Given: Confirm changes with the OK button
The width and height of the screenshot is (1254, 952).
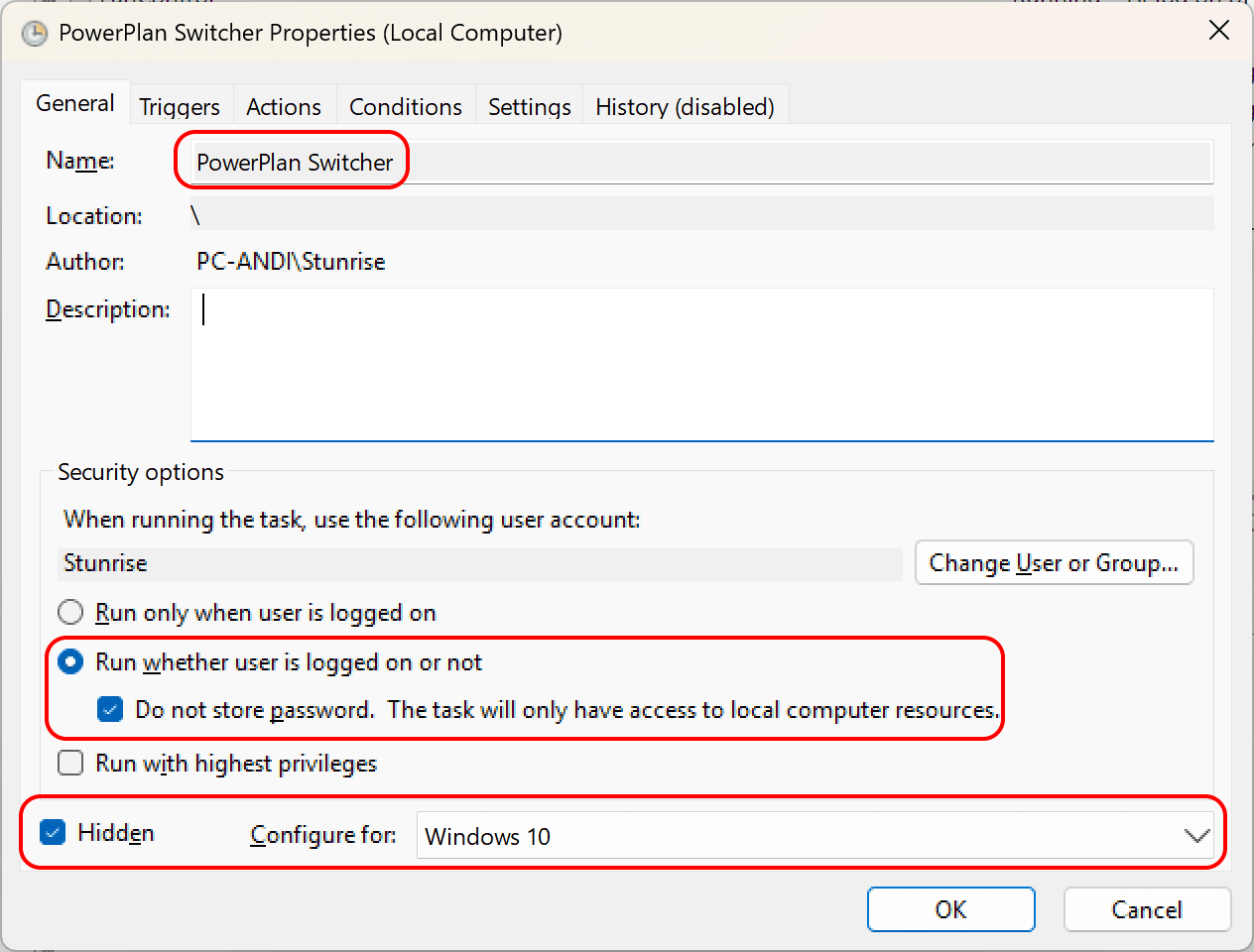Looking at the screenshot, I should click(950, 909).
